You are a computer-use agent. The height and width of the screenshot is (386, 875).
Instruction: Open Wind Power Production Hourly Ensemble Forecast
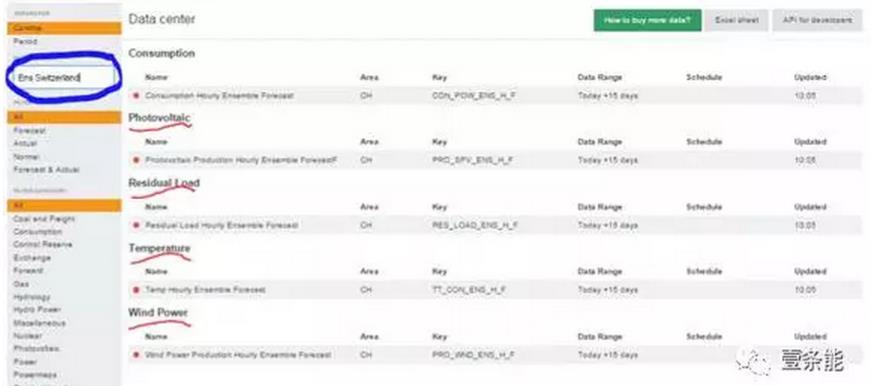pos(238,355)
